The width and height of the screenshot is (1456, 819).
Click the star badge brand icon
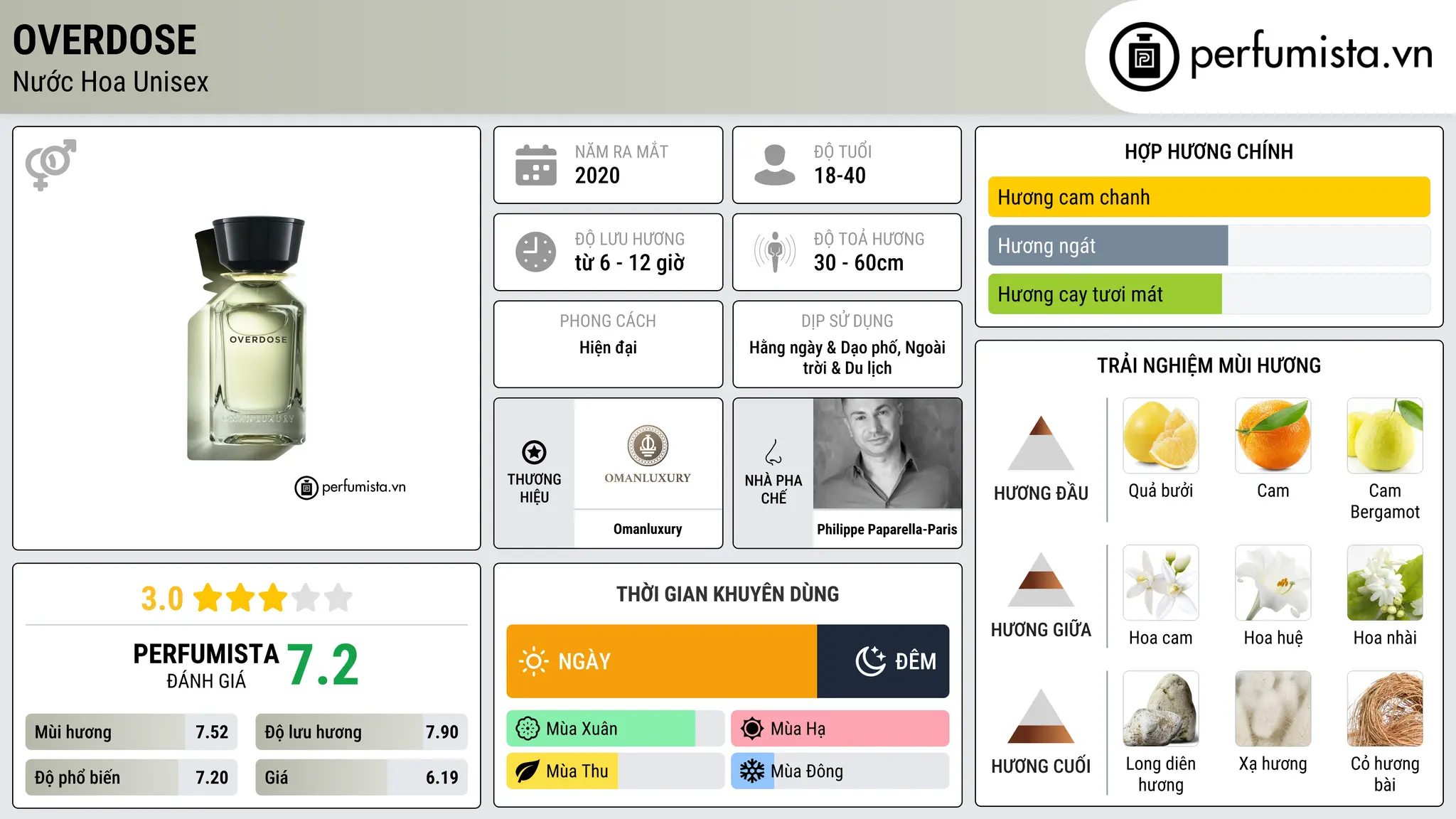point(534,452)
